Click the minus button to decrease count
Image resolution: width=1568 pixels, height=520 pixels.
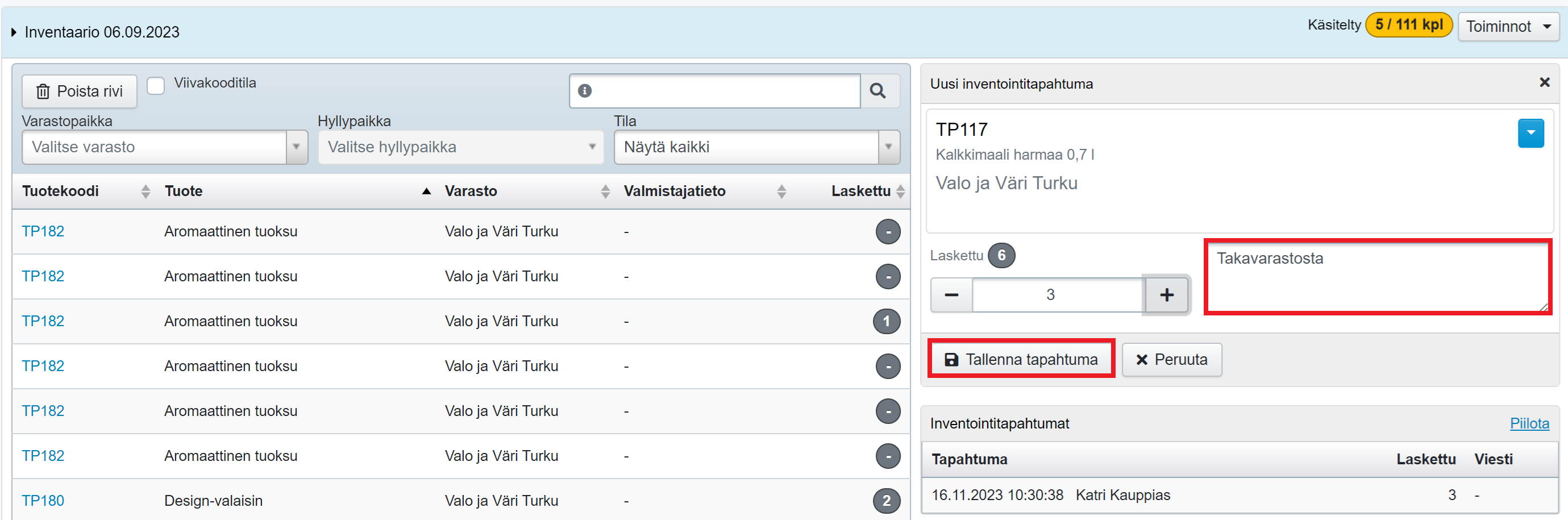(x=951, y=296)
